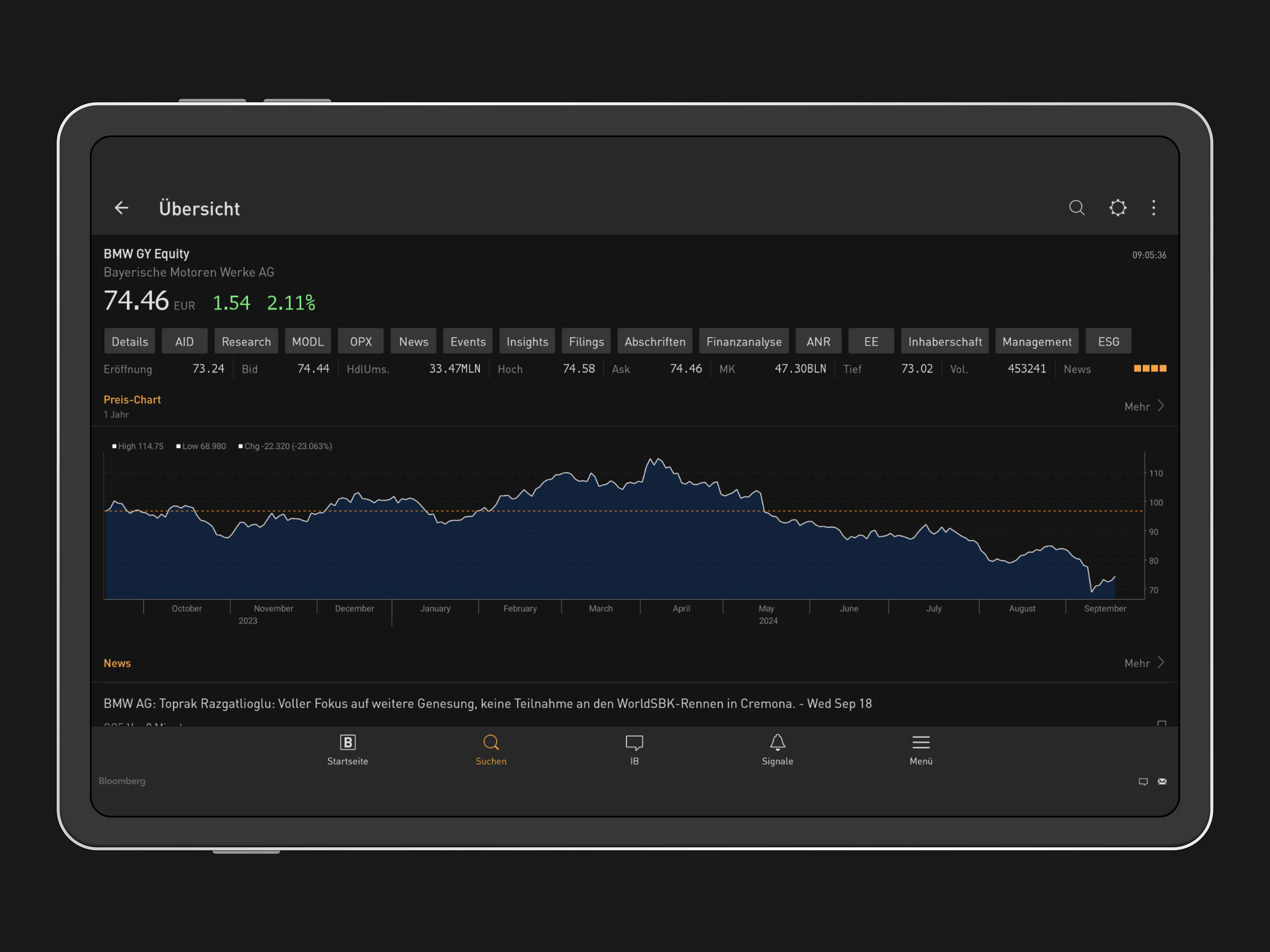The image size is (1270, 952).
Task: Open settings via the gear icon
Action: coord(1117,208)
